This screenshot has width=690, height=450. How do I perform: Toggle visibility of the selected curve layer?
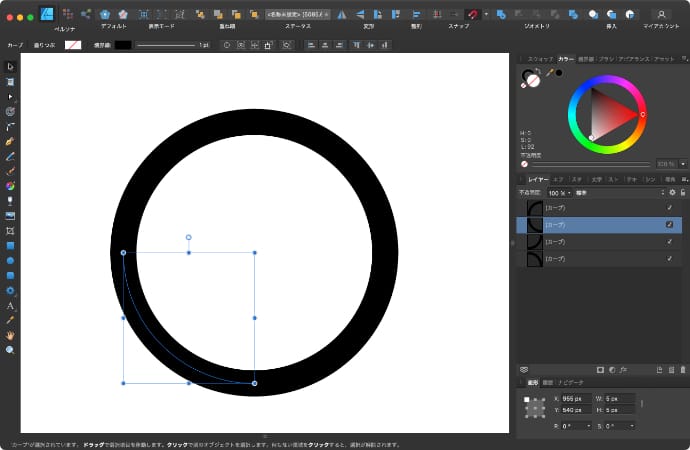(669, 225)
